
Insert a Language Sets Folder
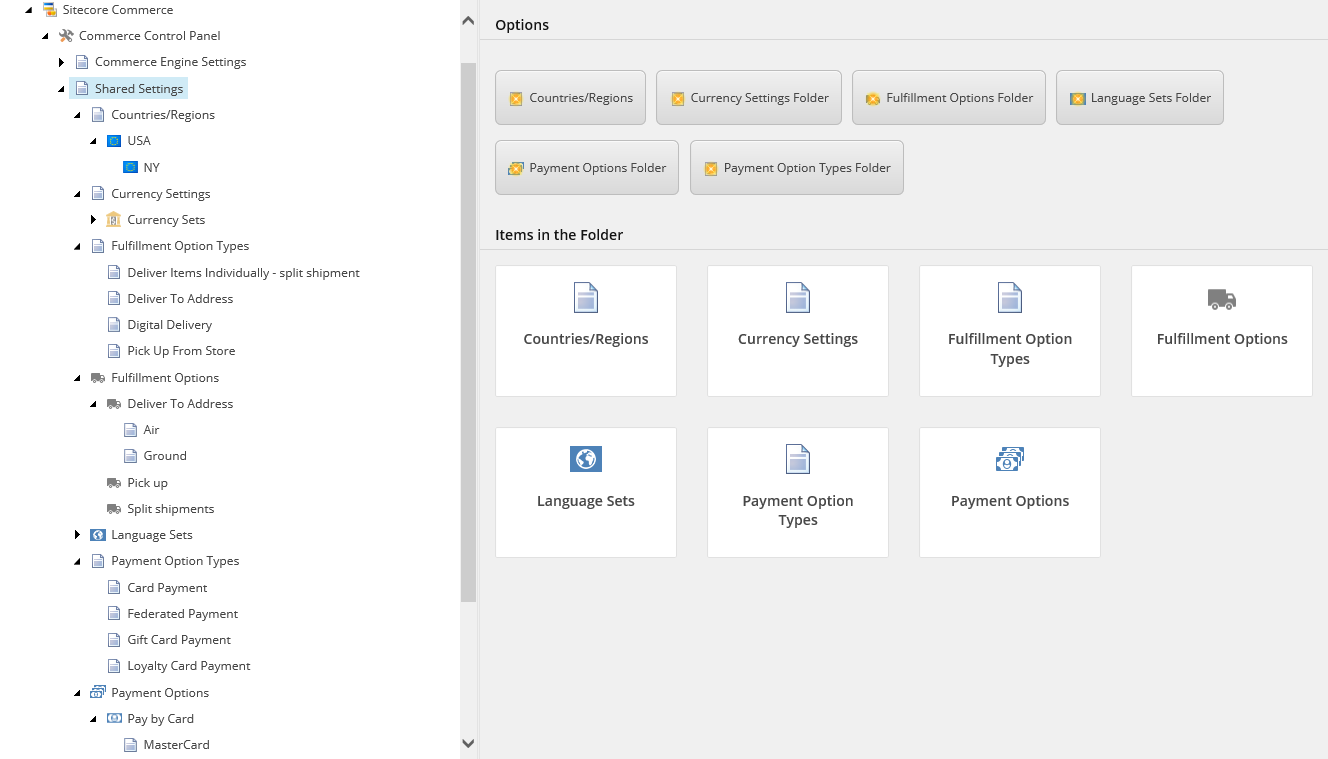[x=1140, y=98]
